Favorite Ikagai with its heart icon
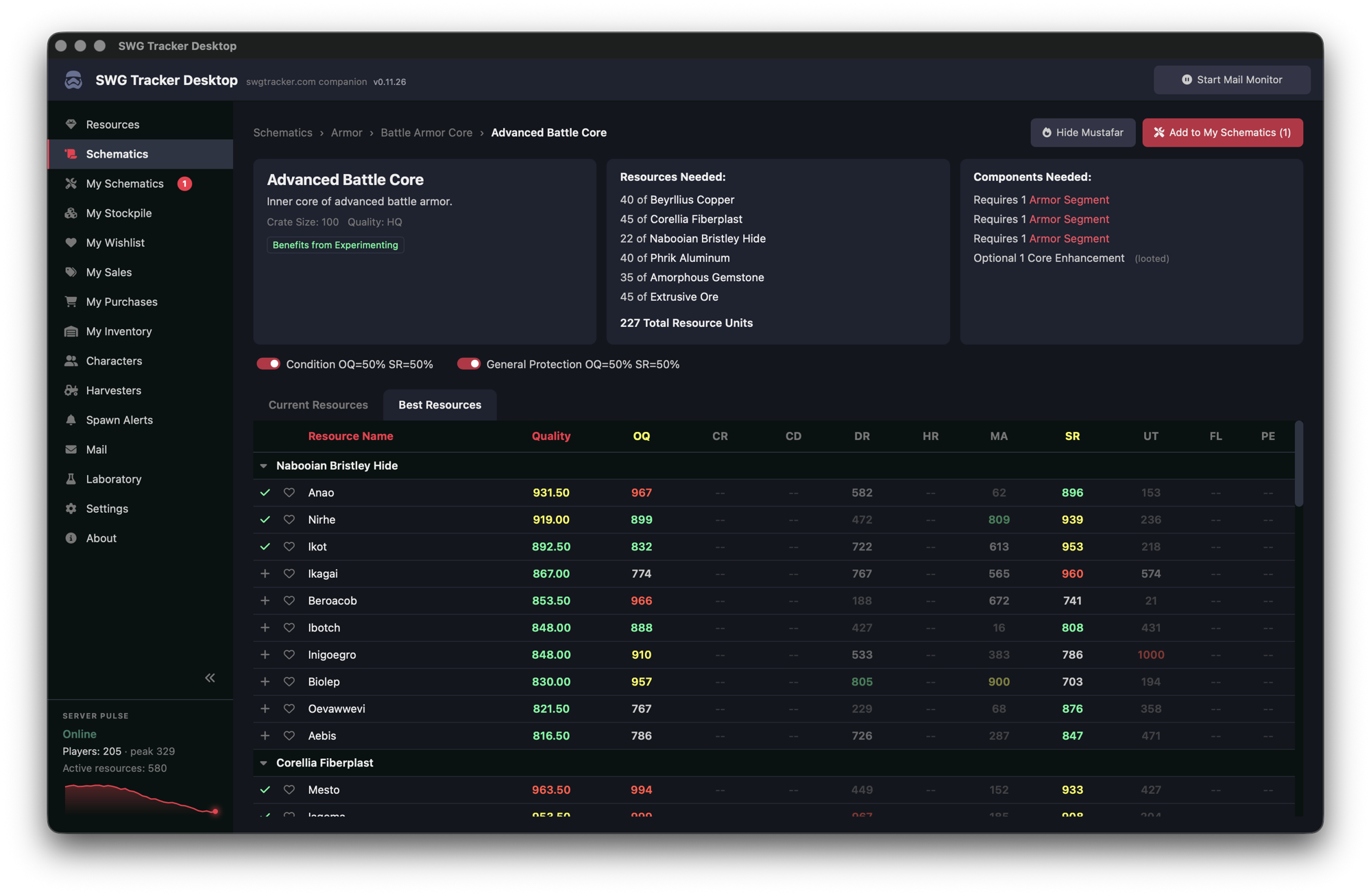This screenshot has width=1371, height=896. pyautogui.click(x=289, y=573)
